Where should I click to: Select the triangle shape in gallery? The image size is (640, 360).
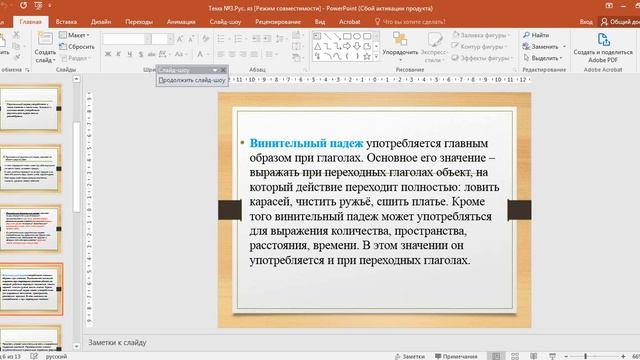pyautogui.click(x=318, y=46)
